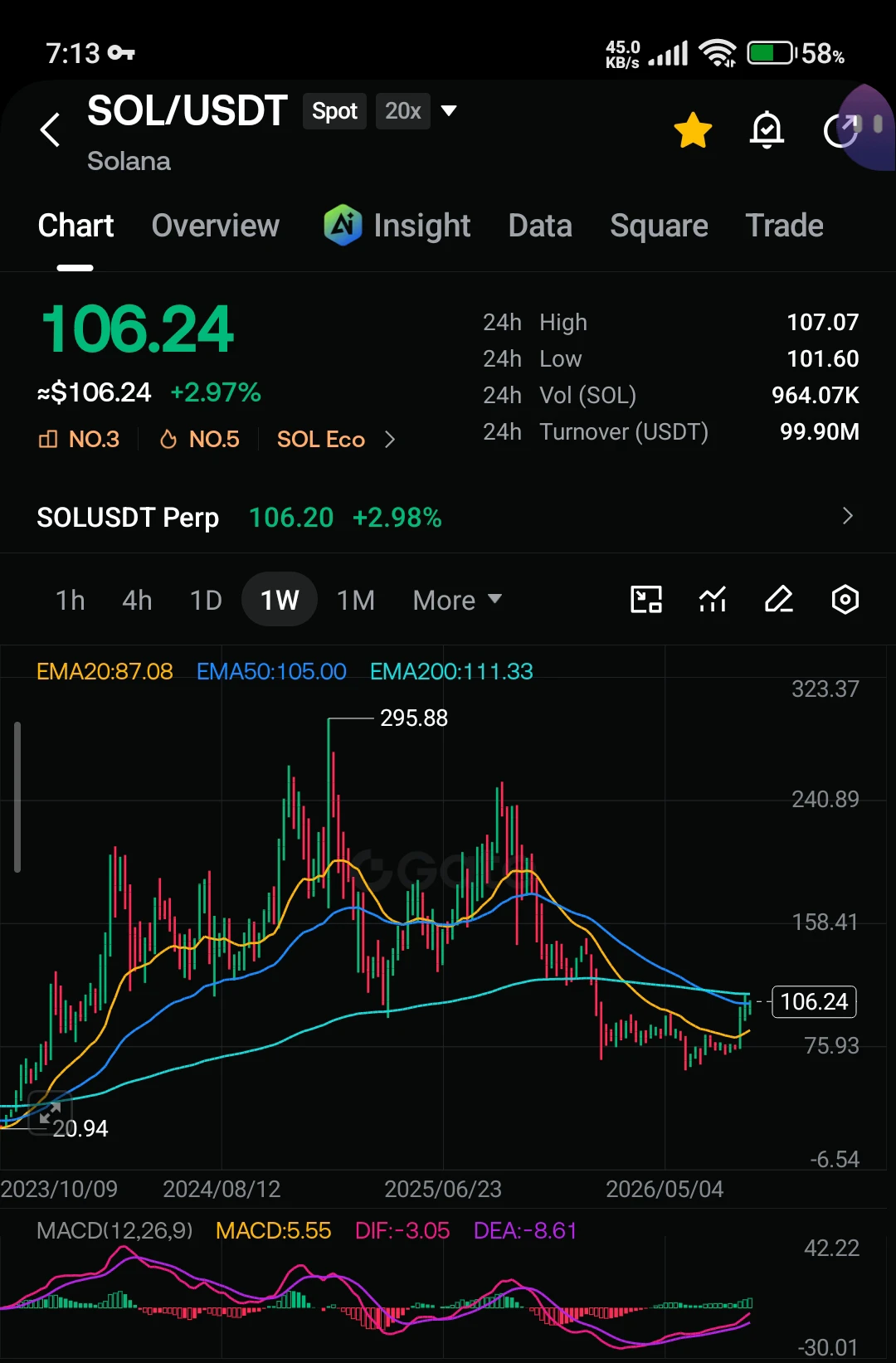Image resolution: width=896 pixels, height=1363 pixels.
Task: Tap the 106.24 current price tag on chart
Action: tap(814, 1001)
